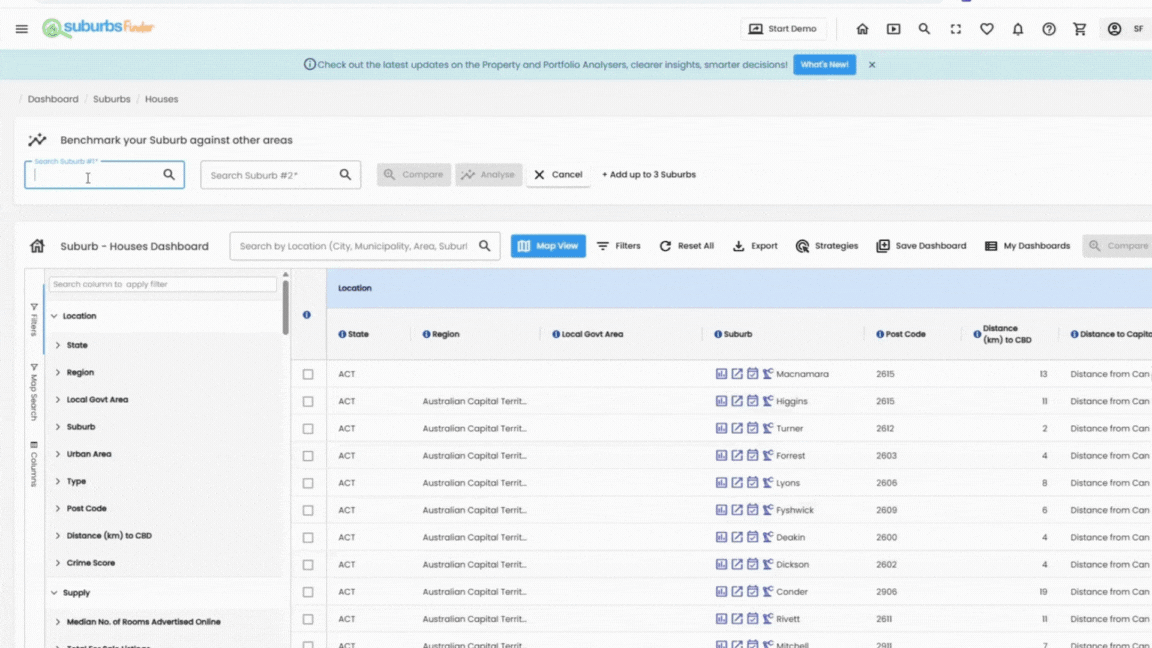Open the shopping cart
The height and width of the screenshot is (648, 1152).
pyautogui.click(x=1079, y=29)
